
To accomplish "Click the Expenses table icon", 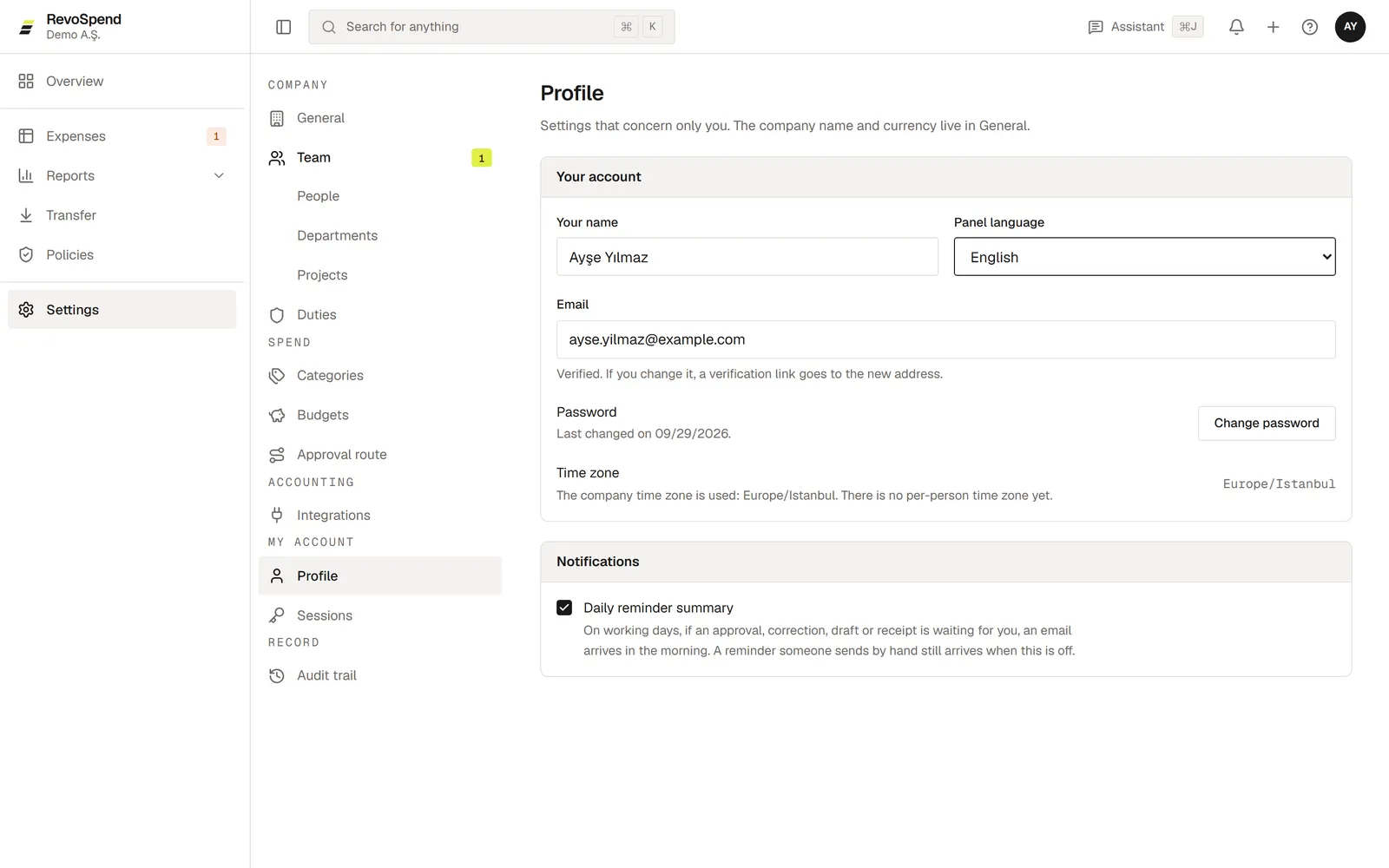I will [x=26, y=136].
